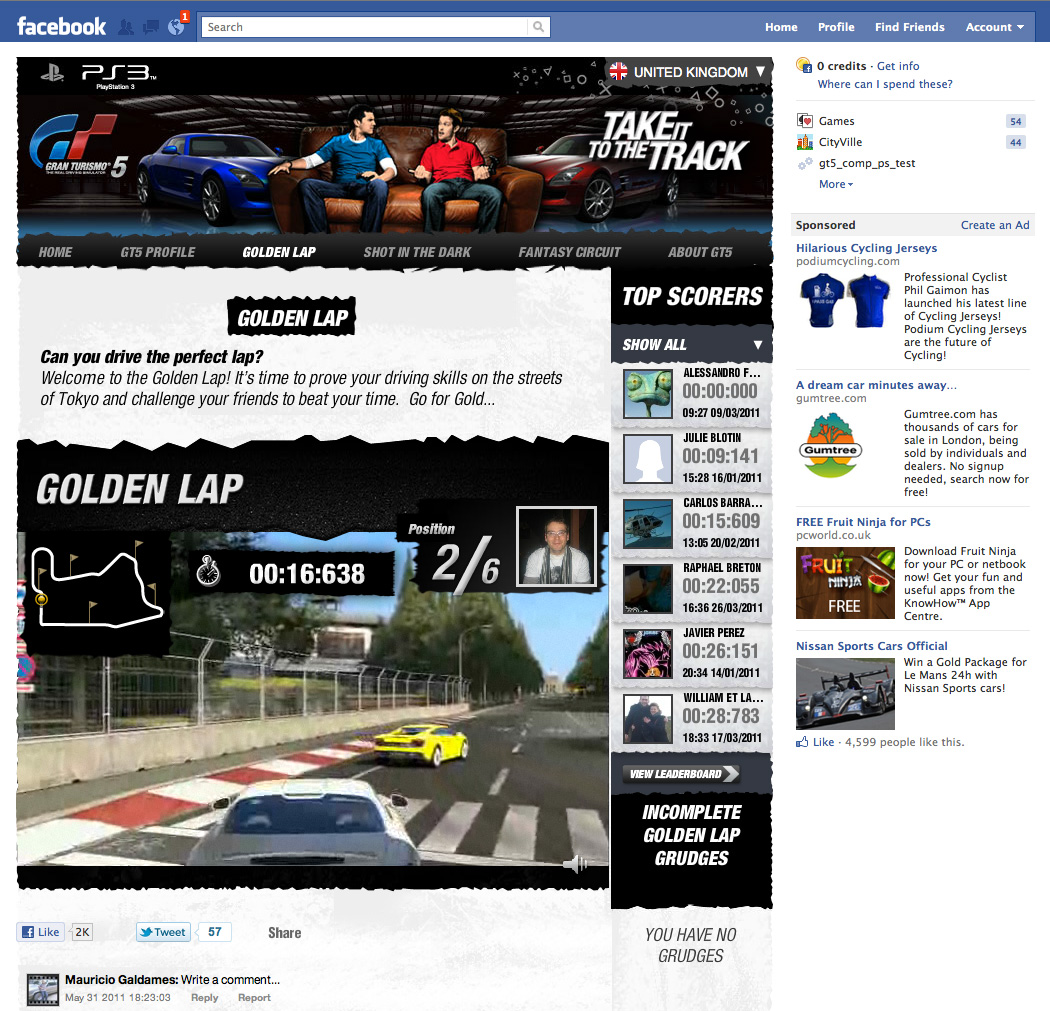Click the View Leaderboard button
1050x1011 pixels.
683,774
